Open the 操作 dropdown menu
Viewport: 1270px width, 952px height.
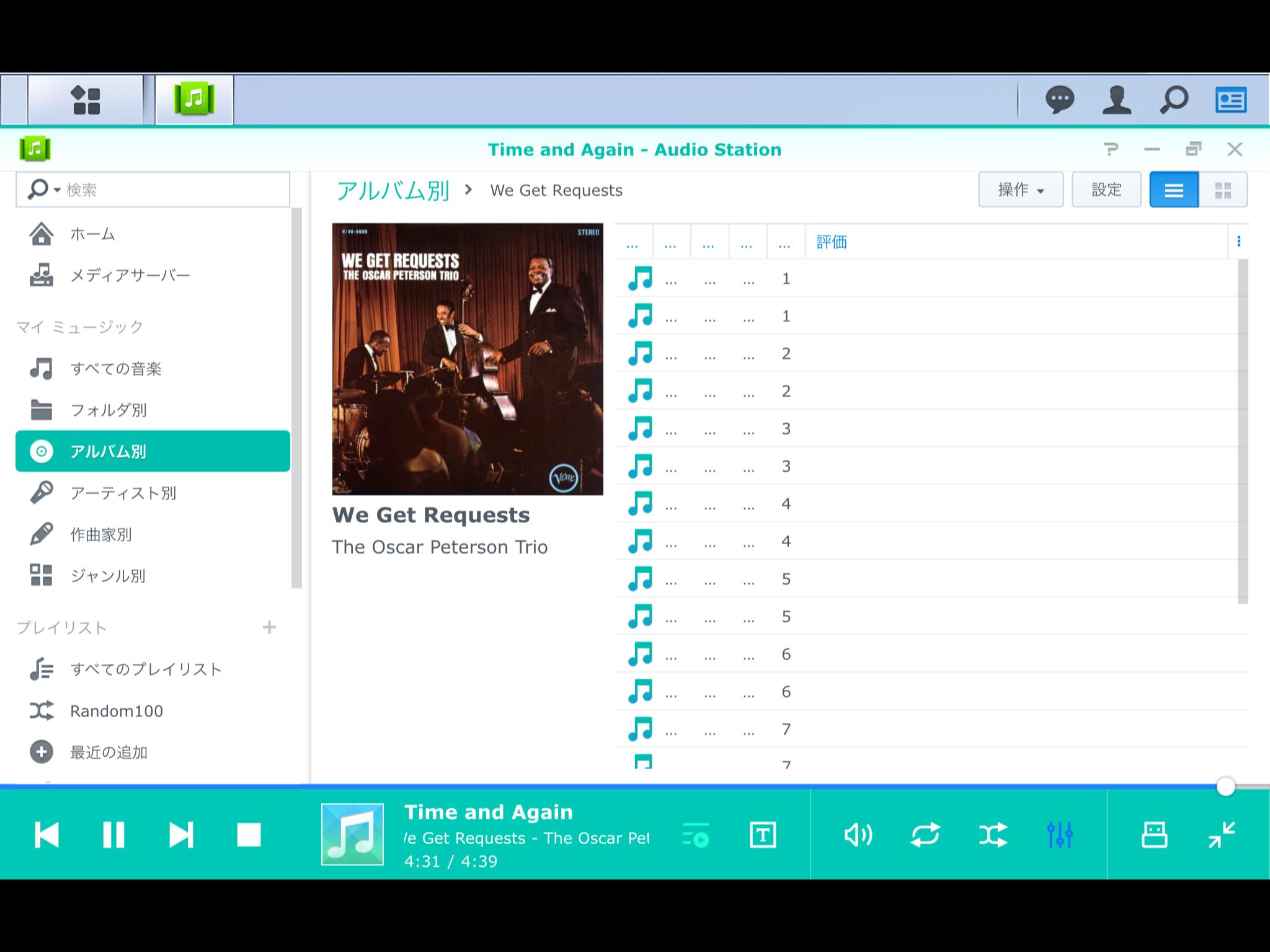point(1021,190)
